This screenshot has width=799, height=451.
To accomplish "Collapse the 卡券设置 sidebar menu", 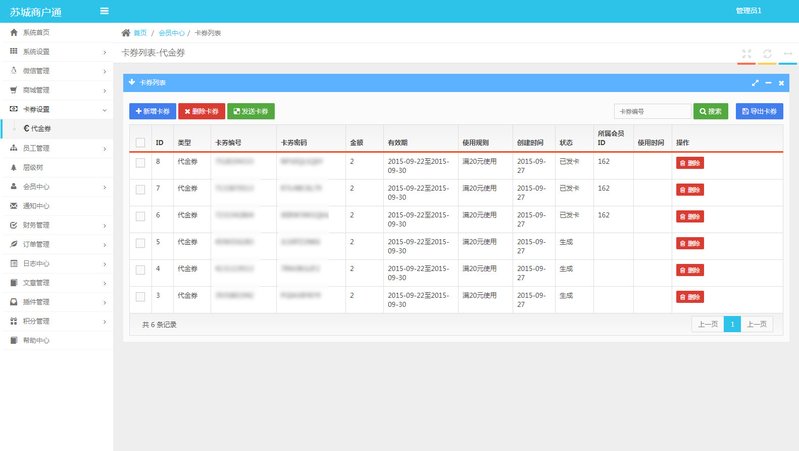I will click(x=55, y=108).
